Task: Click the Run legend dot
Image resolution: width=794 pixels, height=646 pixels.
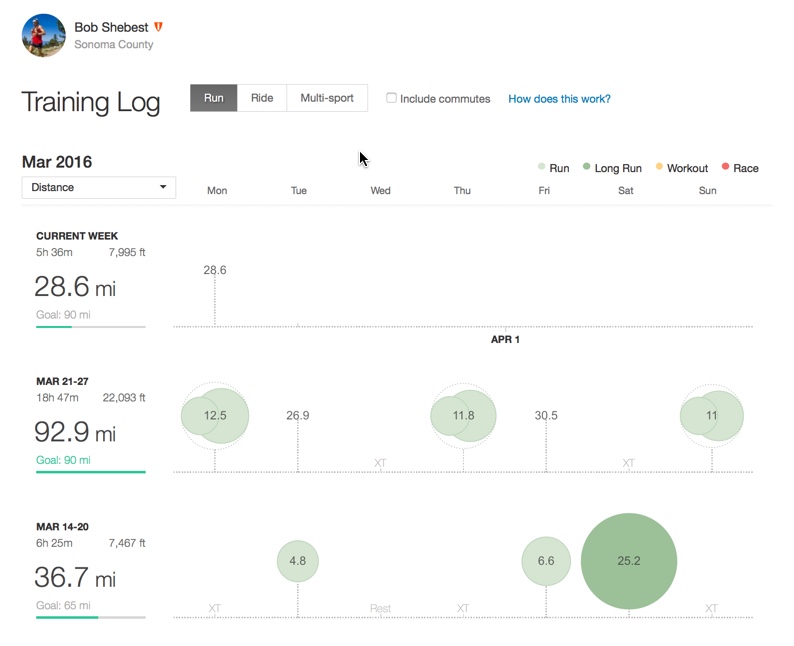Action: pyautogui.click(x=542, y=167)
